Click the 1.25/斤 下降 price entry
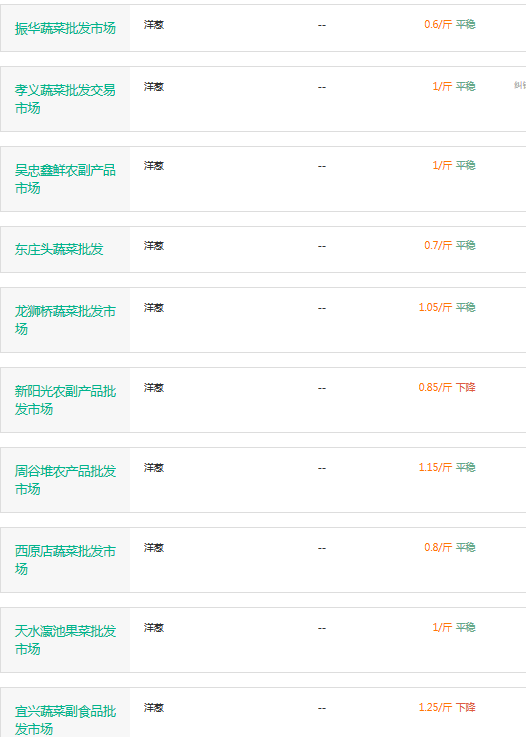This screenshot has height=737, width=526. 447,707
